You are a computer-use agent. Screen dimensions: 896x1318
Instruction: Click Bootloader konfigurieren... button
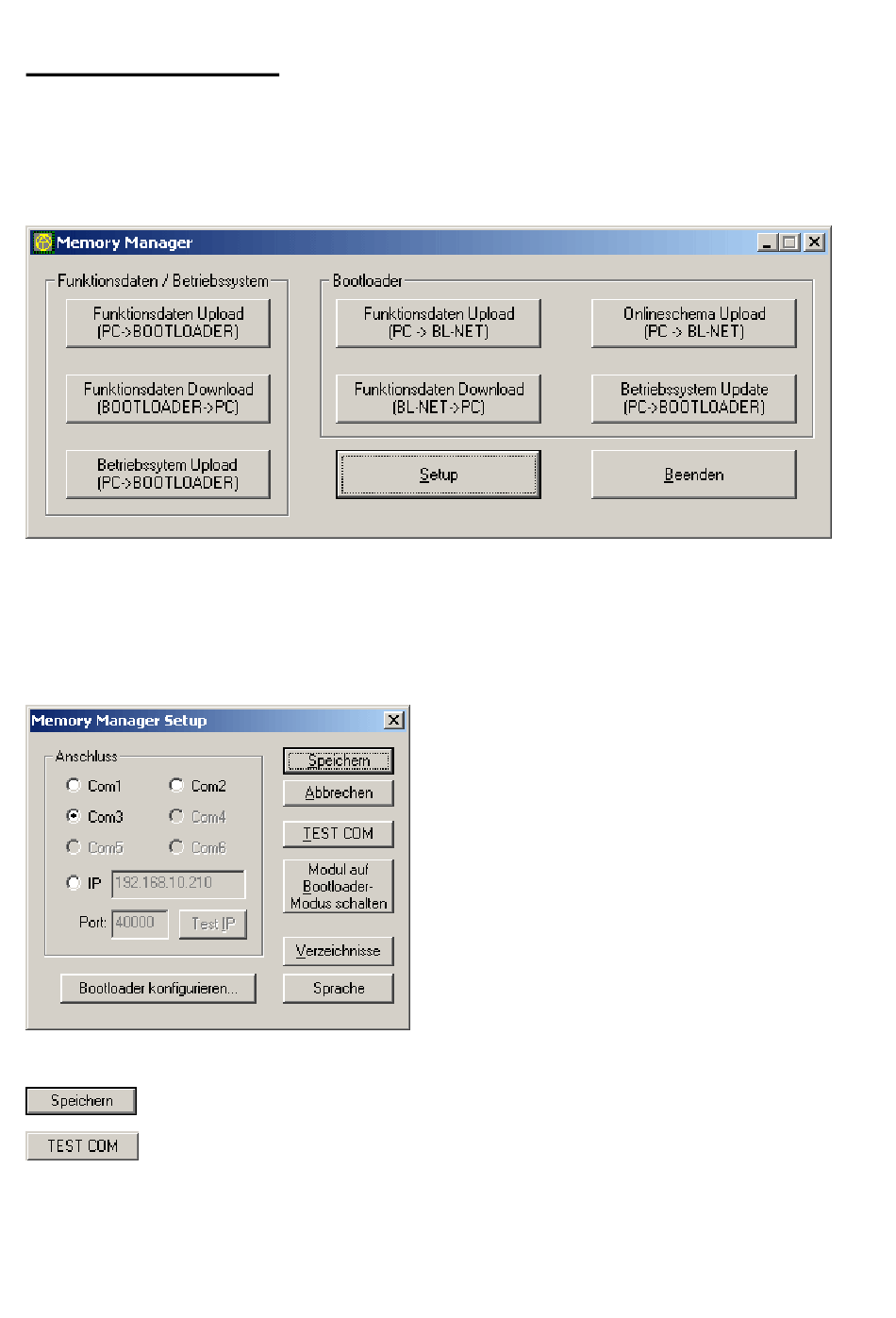pos(158,989)
